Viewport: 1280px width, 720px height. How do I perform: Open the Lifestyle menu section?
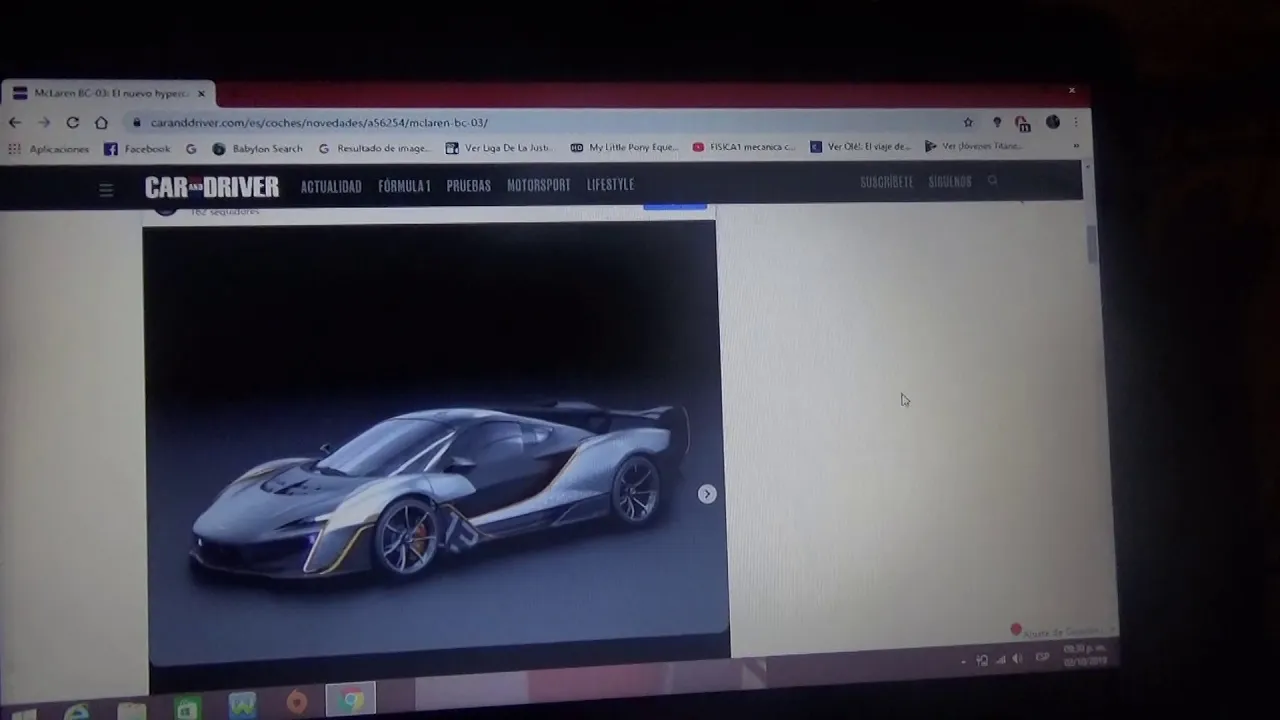tap(610, 184)
